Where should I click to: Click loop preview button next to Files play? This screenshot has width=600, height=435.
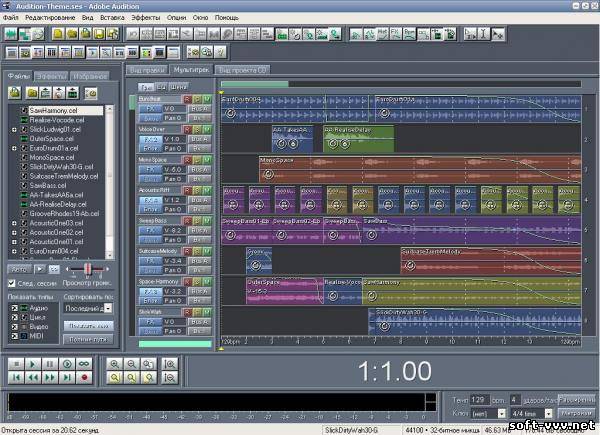pyautogui.click(x=54, y=269)
